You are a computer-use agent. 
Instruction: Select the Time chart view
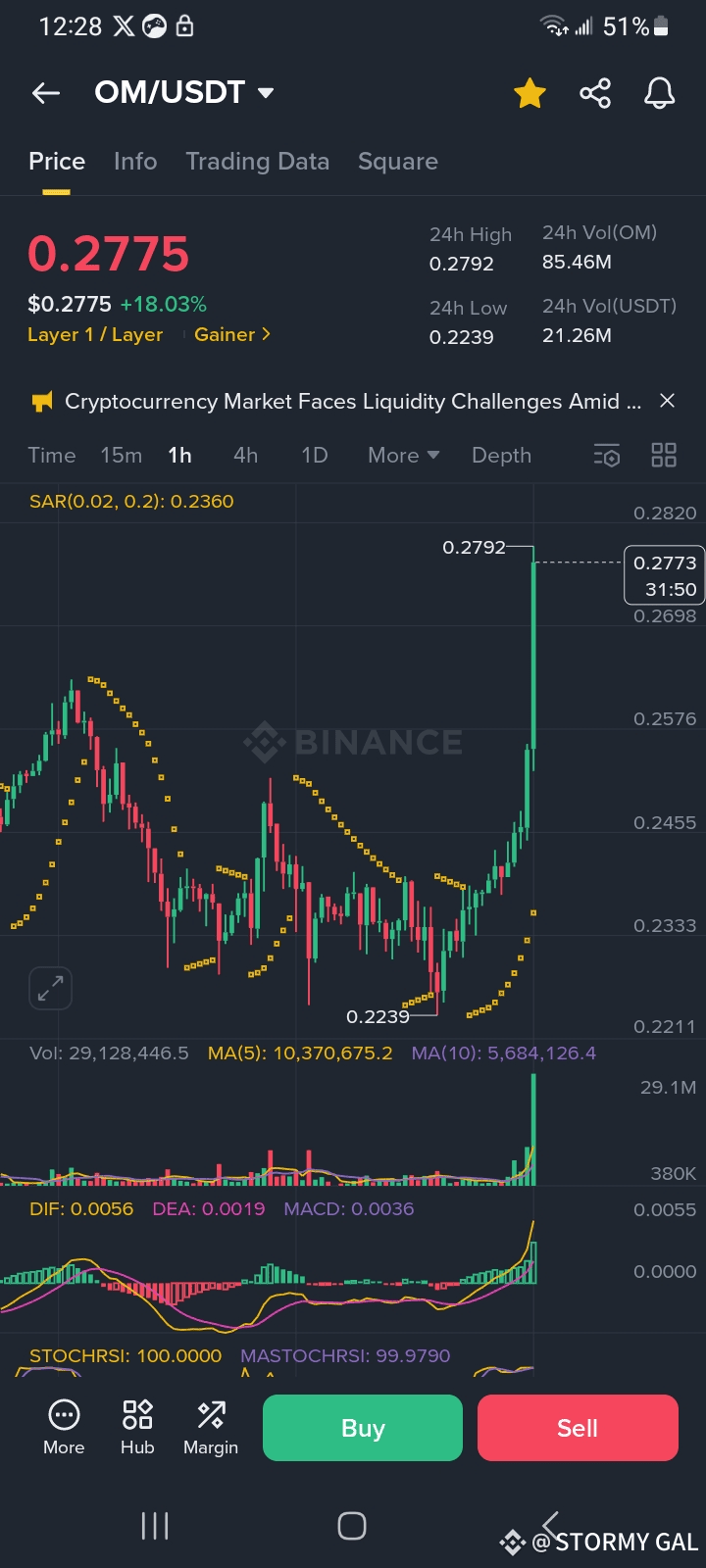[52, 455]
